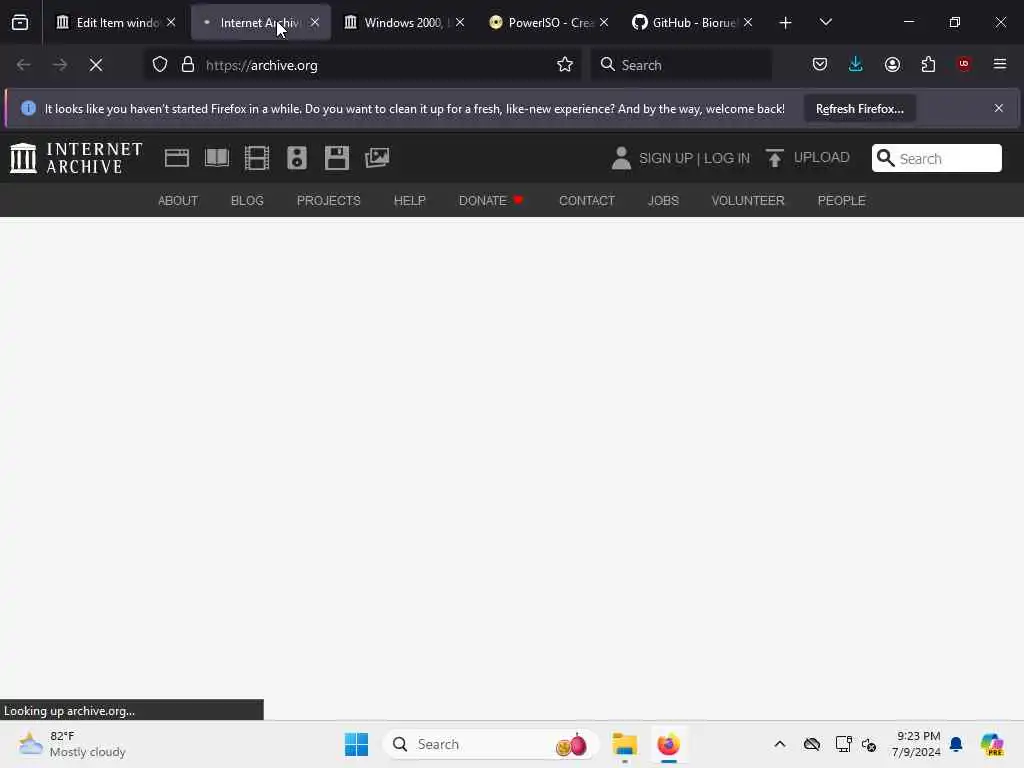
Task: Click the Internet Archive logo
Action: (x=76, y=158)
